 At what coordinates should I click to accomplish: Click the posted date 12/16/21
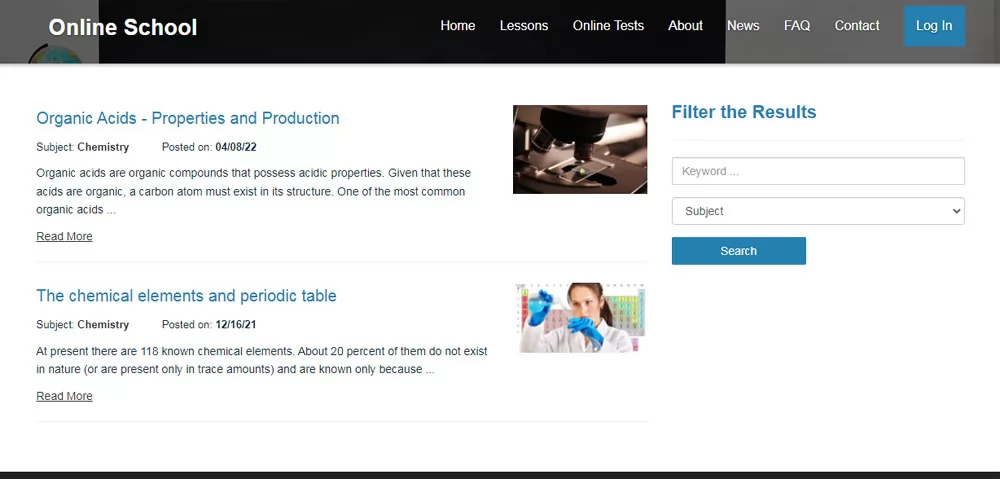pos(236,325)
